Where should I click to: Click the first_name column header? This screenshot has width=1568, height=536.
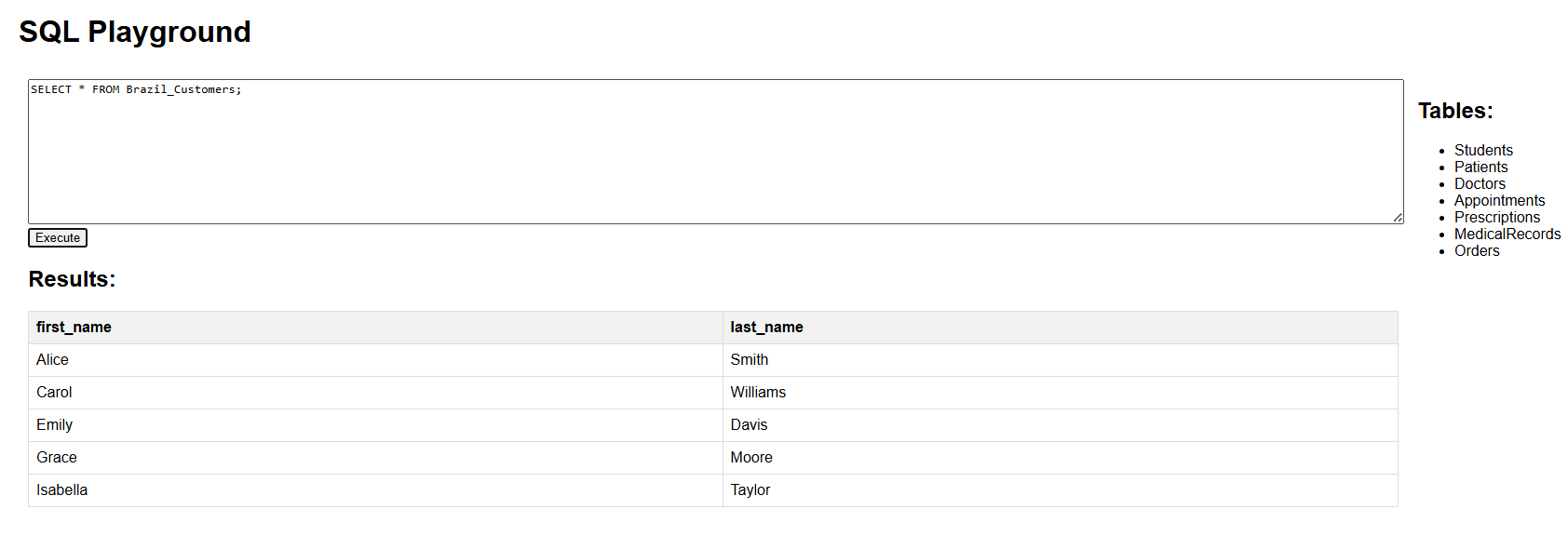point(74,328)
